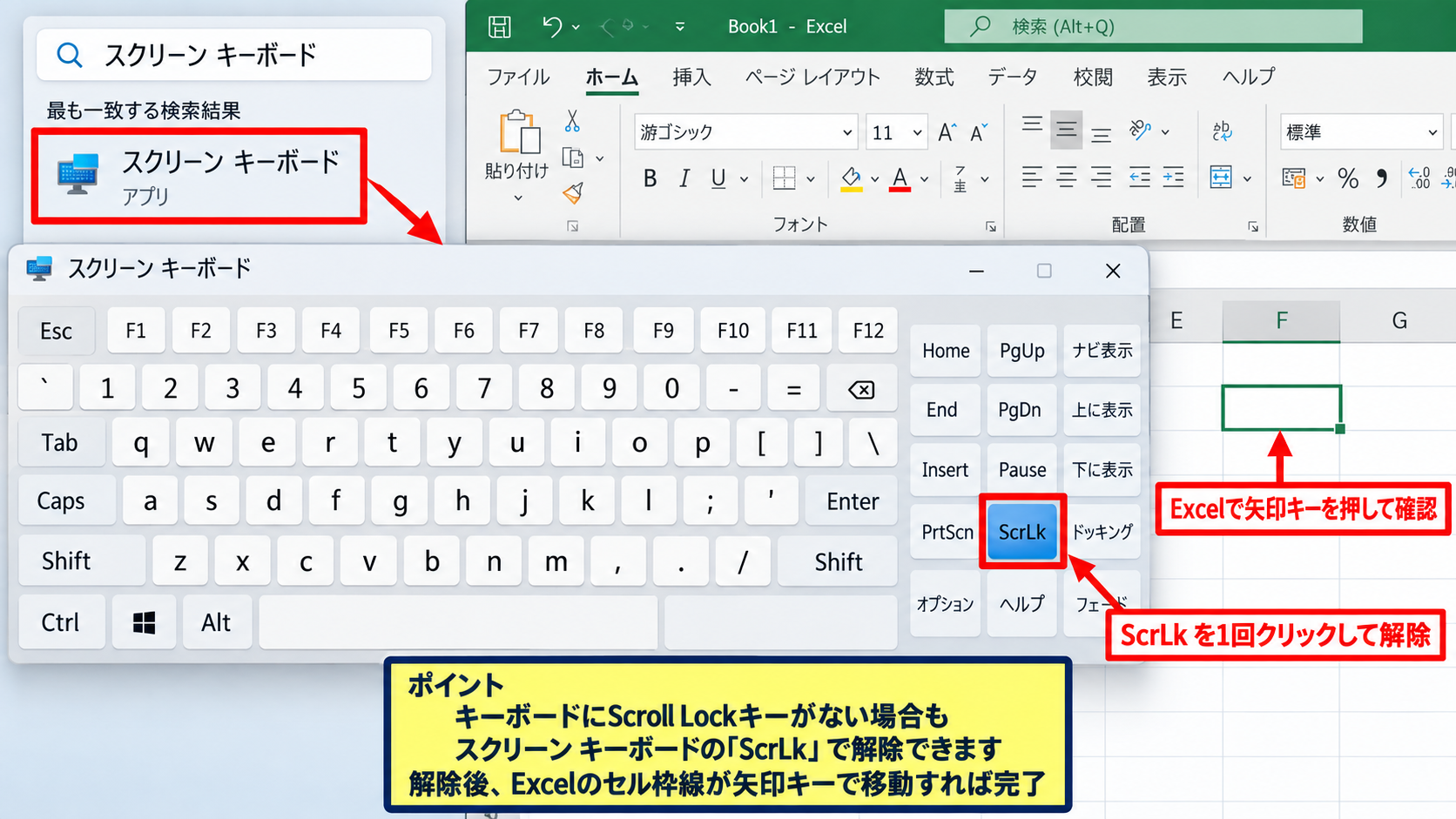Click the ScrLk key on screen keyboard
This screenshot has height=819, width=1456.
[1022, 532]
